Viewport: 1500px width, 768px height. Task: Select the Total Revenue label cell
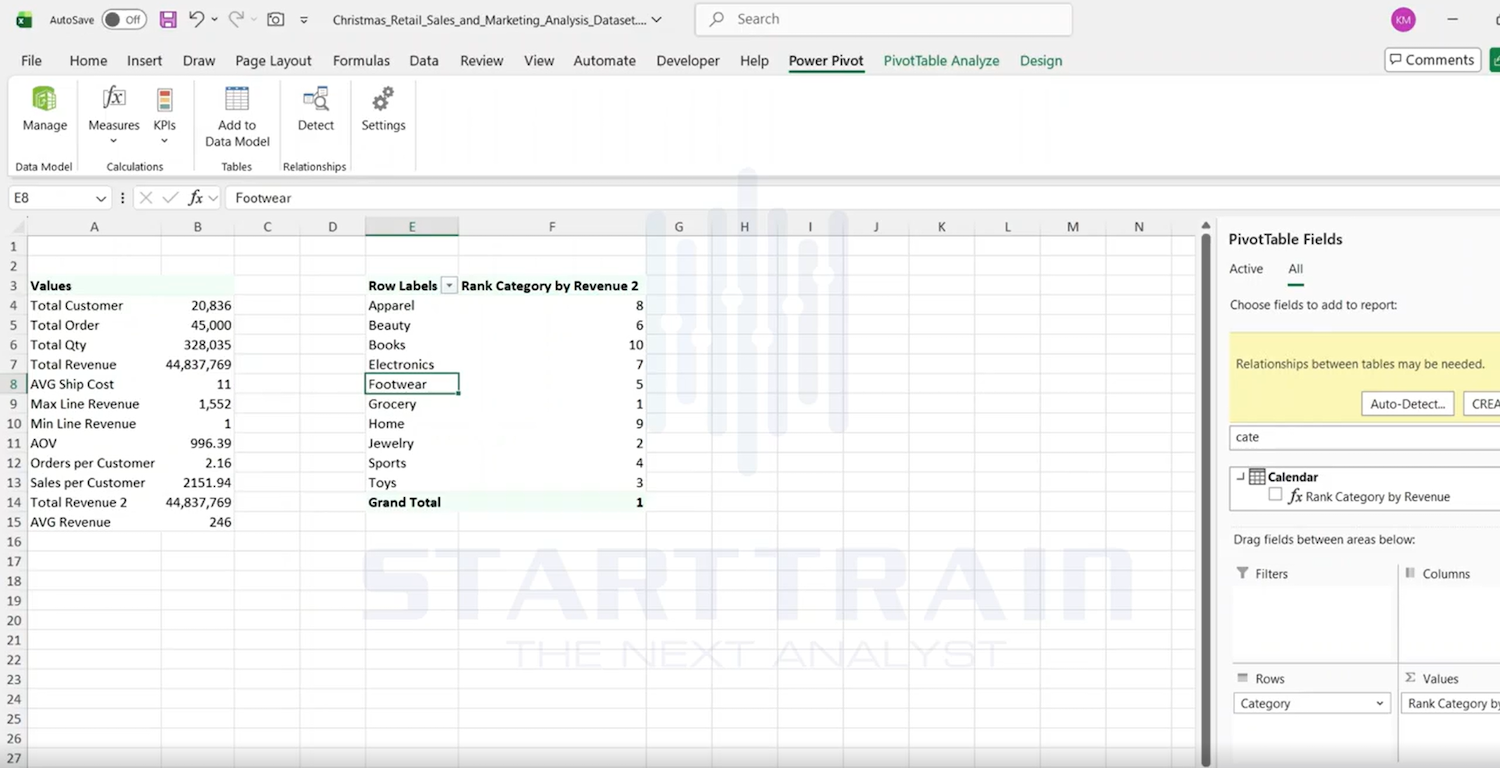[94, 365]
